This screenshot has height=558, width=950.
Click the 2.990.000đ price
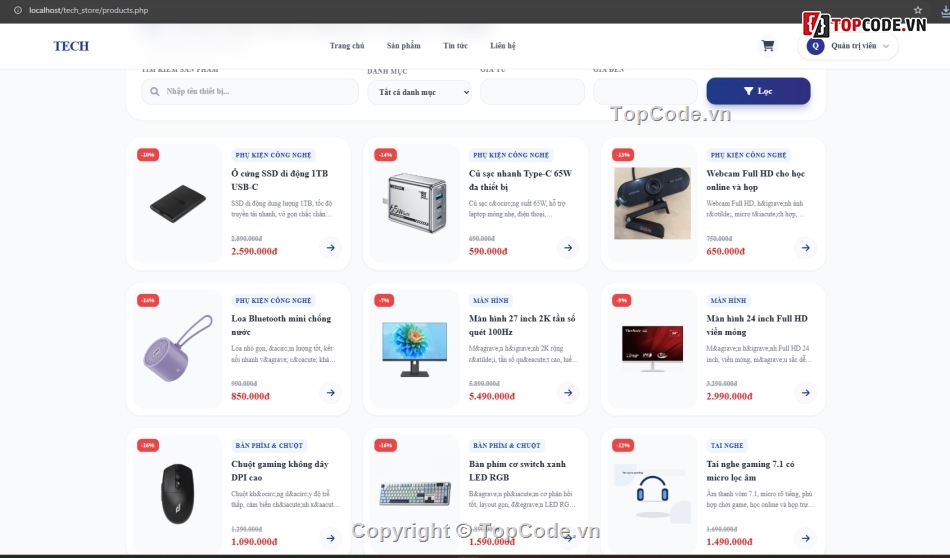point(729,396)
